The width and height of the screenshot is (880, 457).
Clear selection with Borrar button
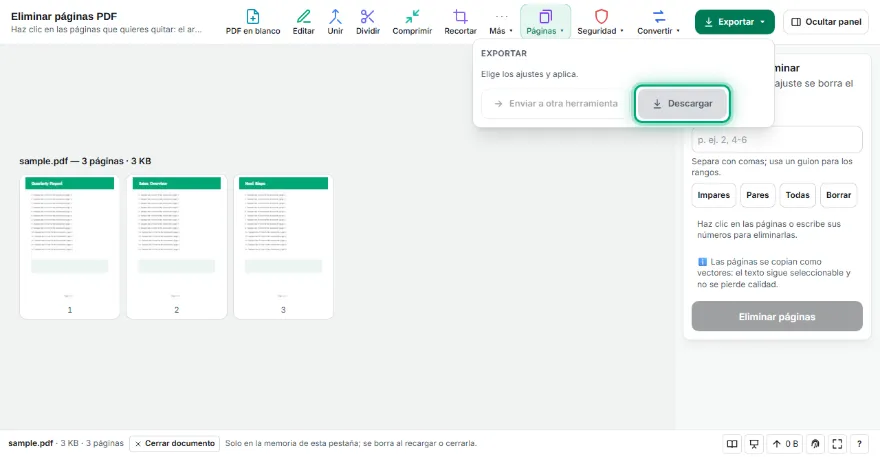pos(838,195)
